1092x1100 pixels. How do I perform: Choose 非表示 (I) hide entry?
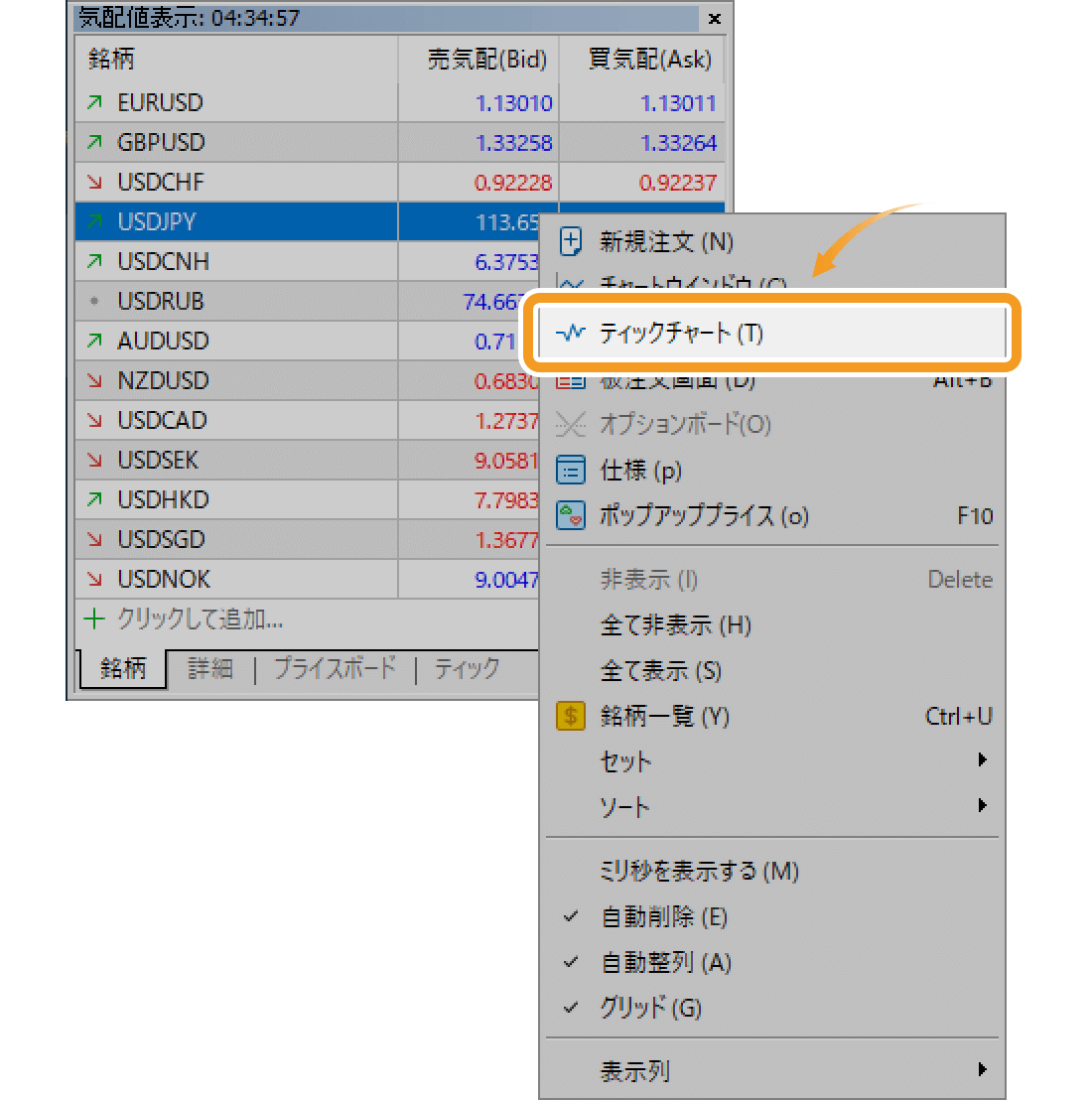click(771, 580)
